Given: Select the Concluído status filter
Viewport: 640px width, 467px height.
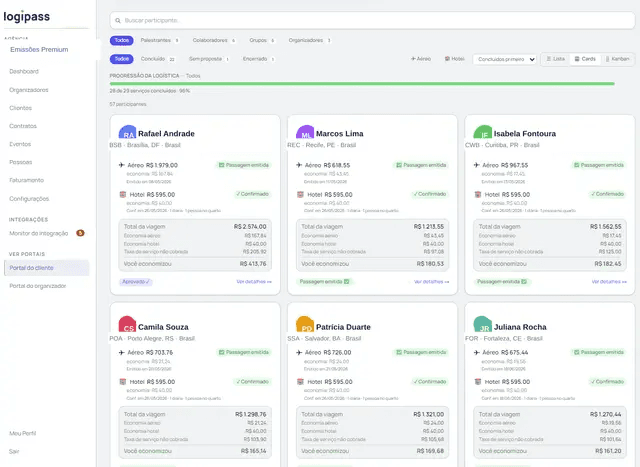Looking at the screenshot, I should pos(158,59).
